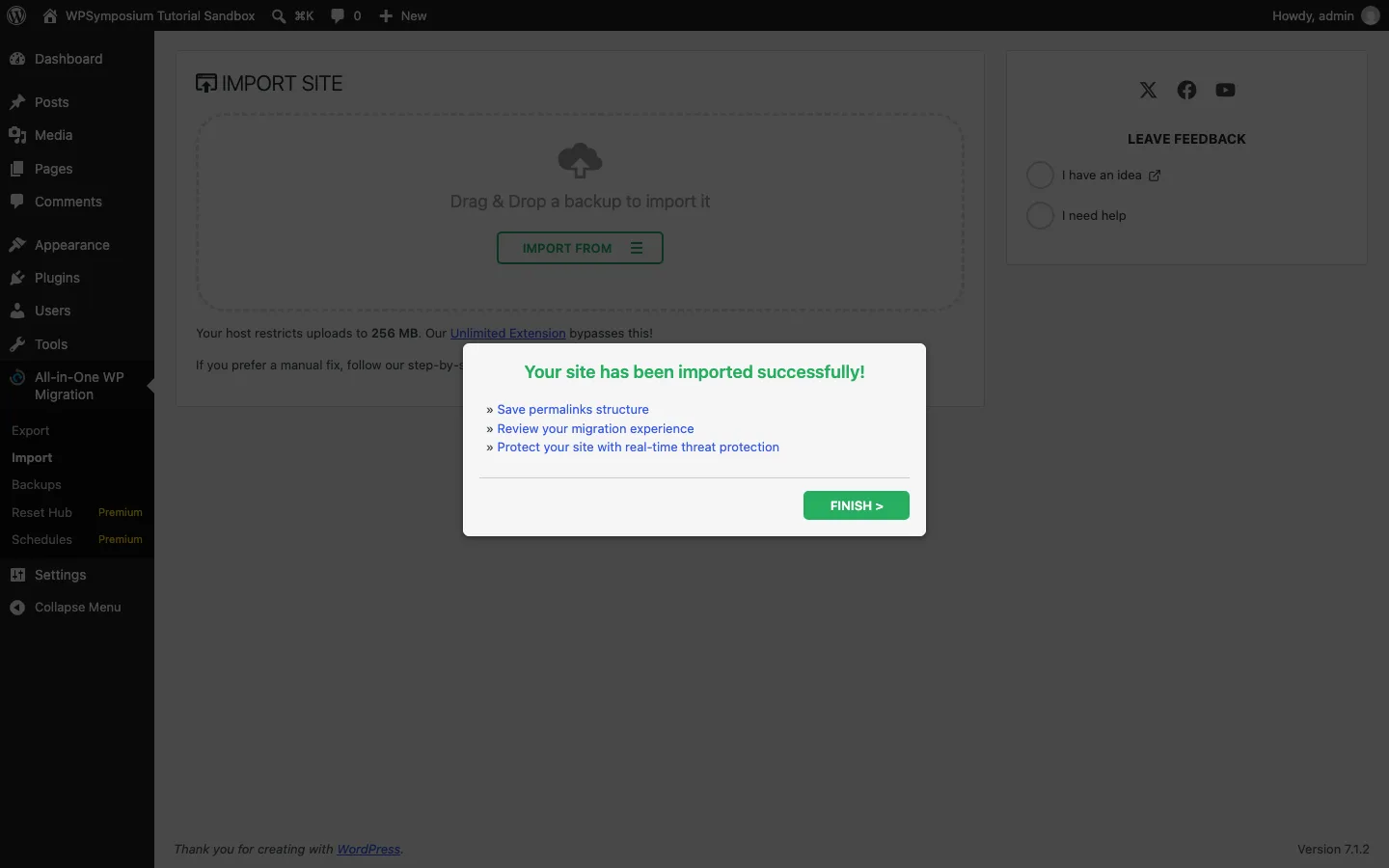The image size is (1389, 868).
Task: Open 'Review your migration experience' link
Action: click(595, 429)
